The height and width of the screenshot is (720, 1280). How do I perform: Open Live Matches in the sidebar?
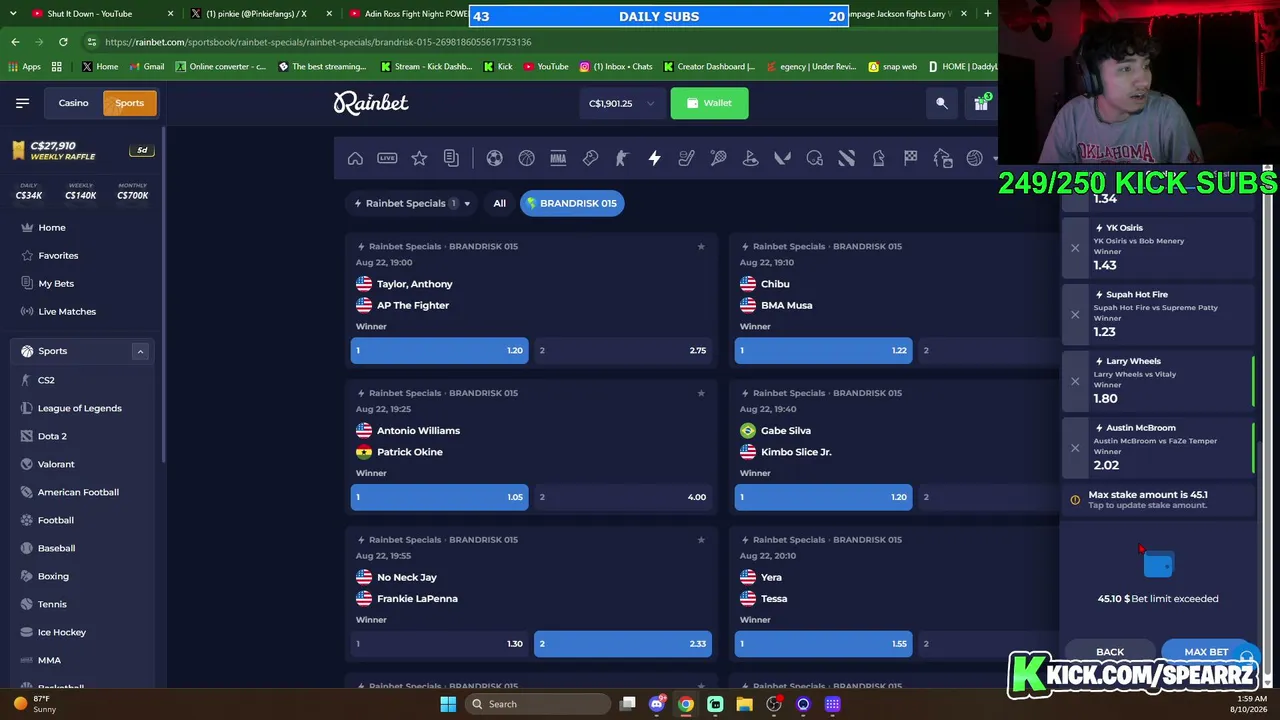[83, 311]
